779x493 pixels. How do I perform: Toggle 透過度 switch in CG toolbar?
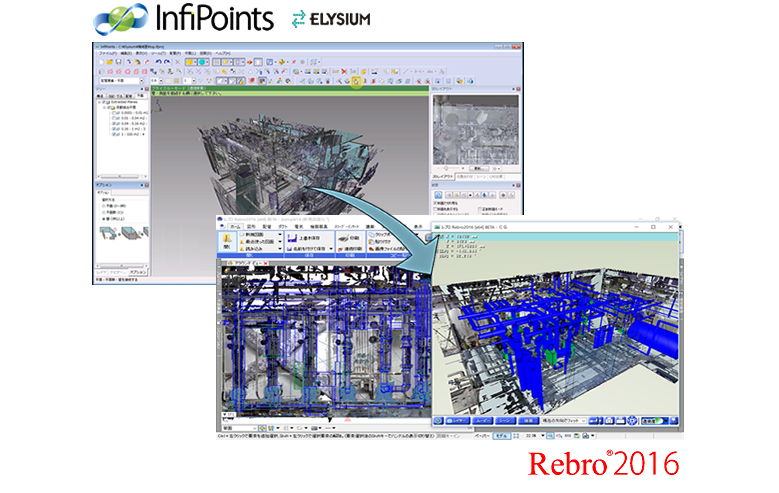(654, 420)
